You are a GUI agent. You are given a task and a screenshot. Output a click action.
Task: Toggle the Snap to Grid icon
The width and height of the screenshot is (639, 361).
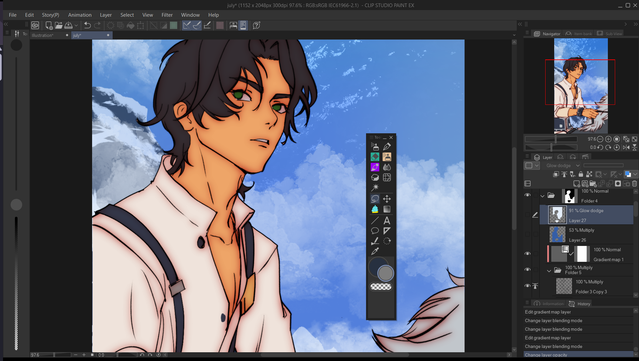[207, 25]
